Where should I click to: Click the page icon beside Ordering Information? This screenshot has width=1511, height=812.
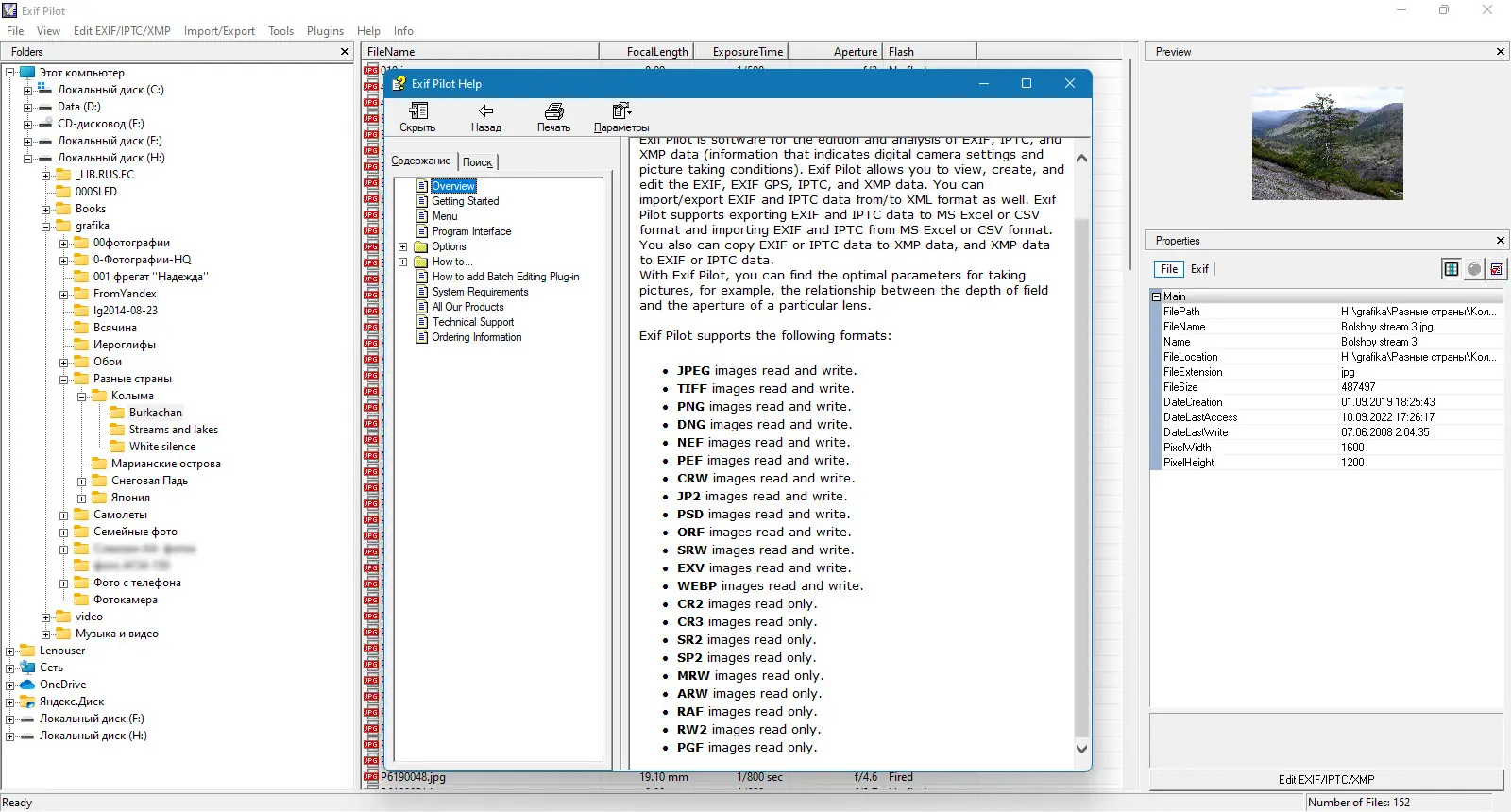click(x=422, y=337)
